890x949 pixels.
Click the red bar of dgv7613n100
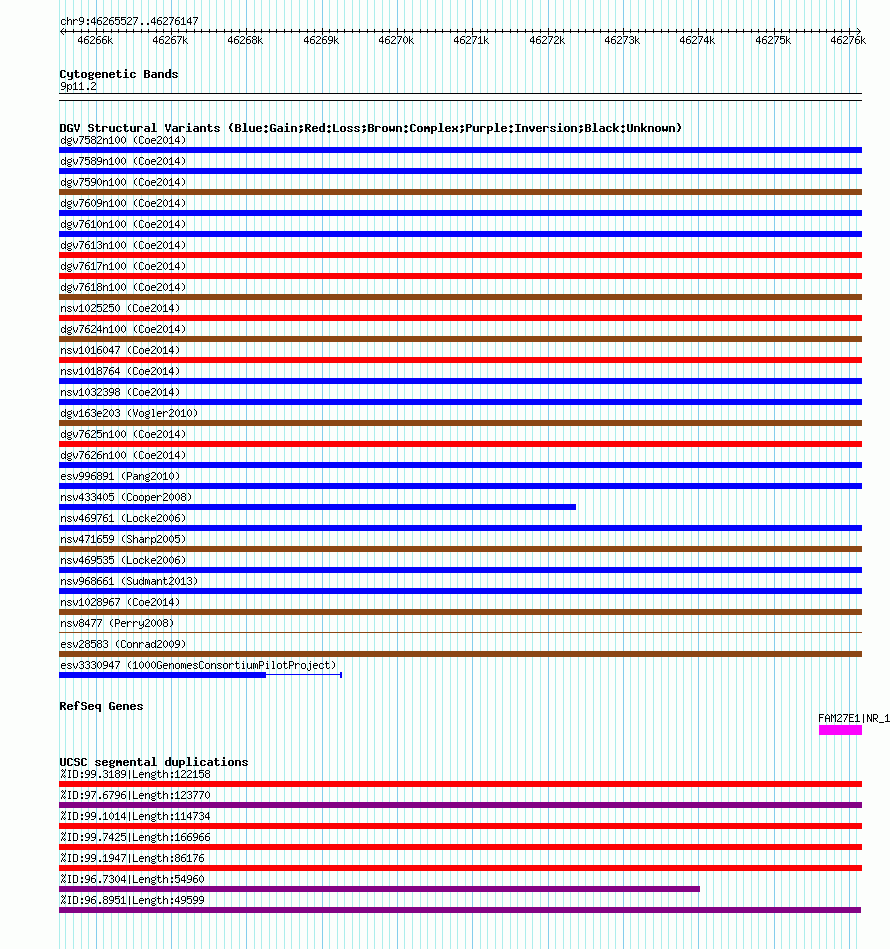[x=460, y=255]
